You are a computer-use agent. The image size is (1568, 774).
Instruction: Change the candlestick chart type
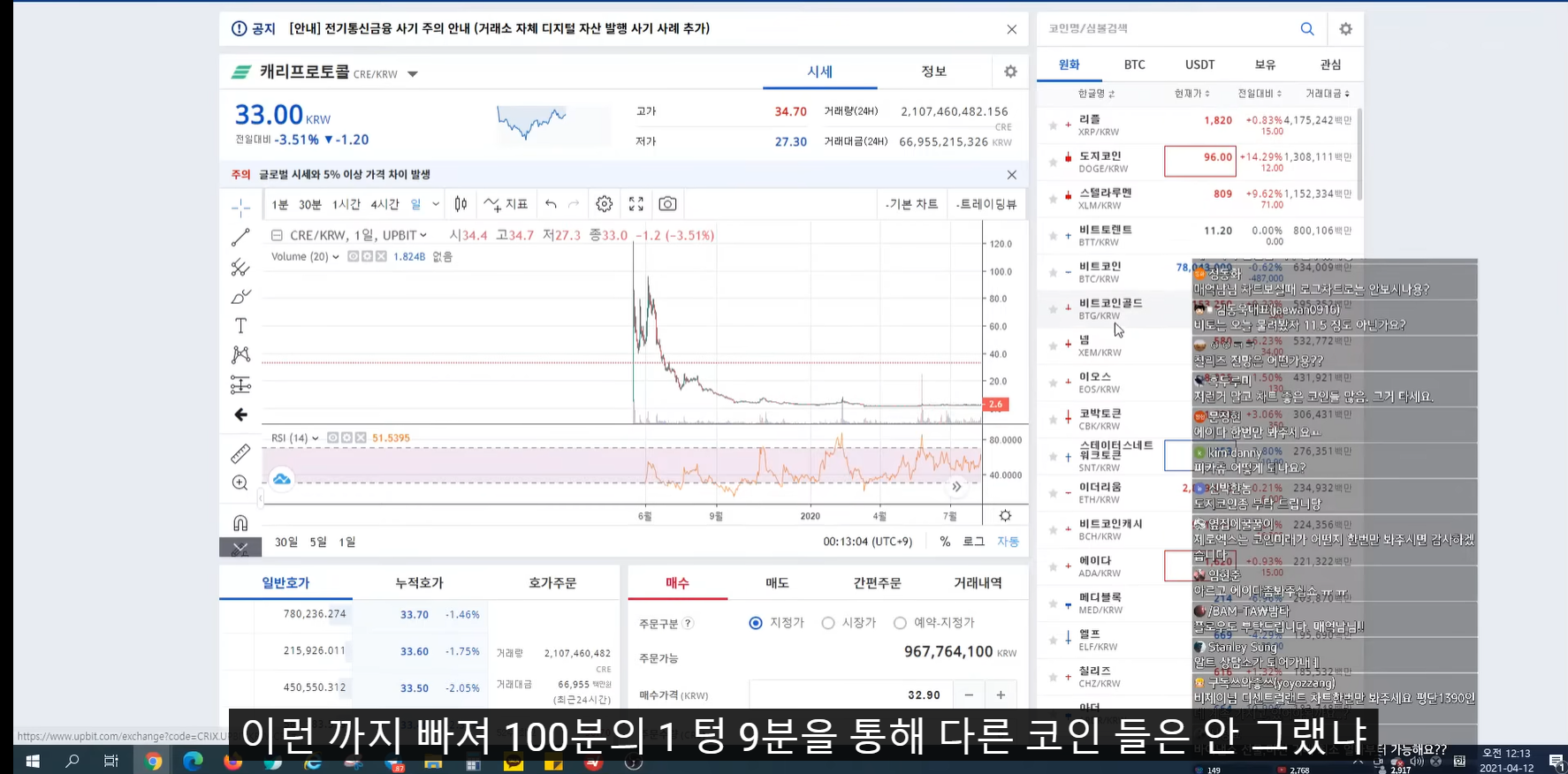(461, 204)
